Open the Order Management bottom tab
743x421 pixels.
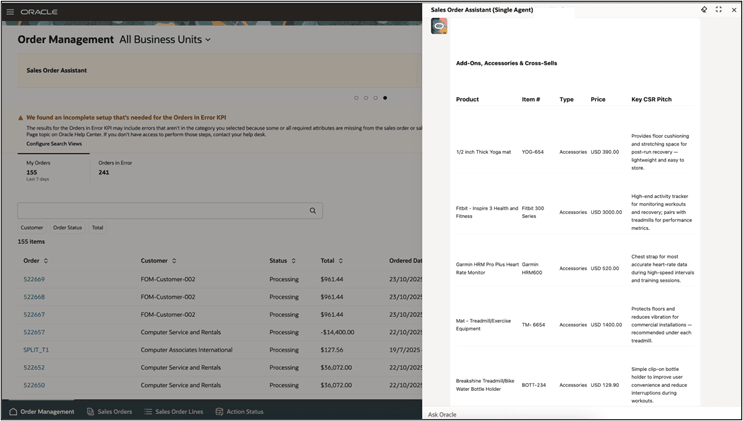(42, 412)
